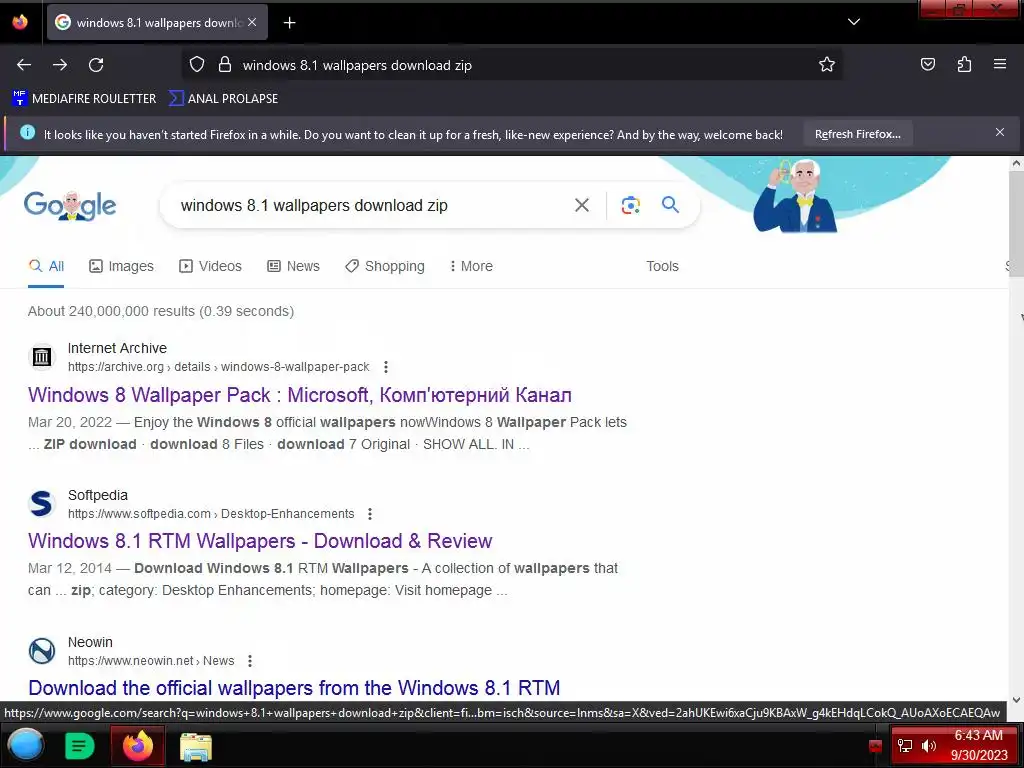
Task: Click the neowin.net URL breadcrumb text
Action: click(151, 661)
